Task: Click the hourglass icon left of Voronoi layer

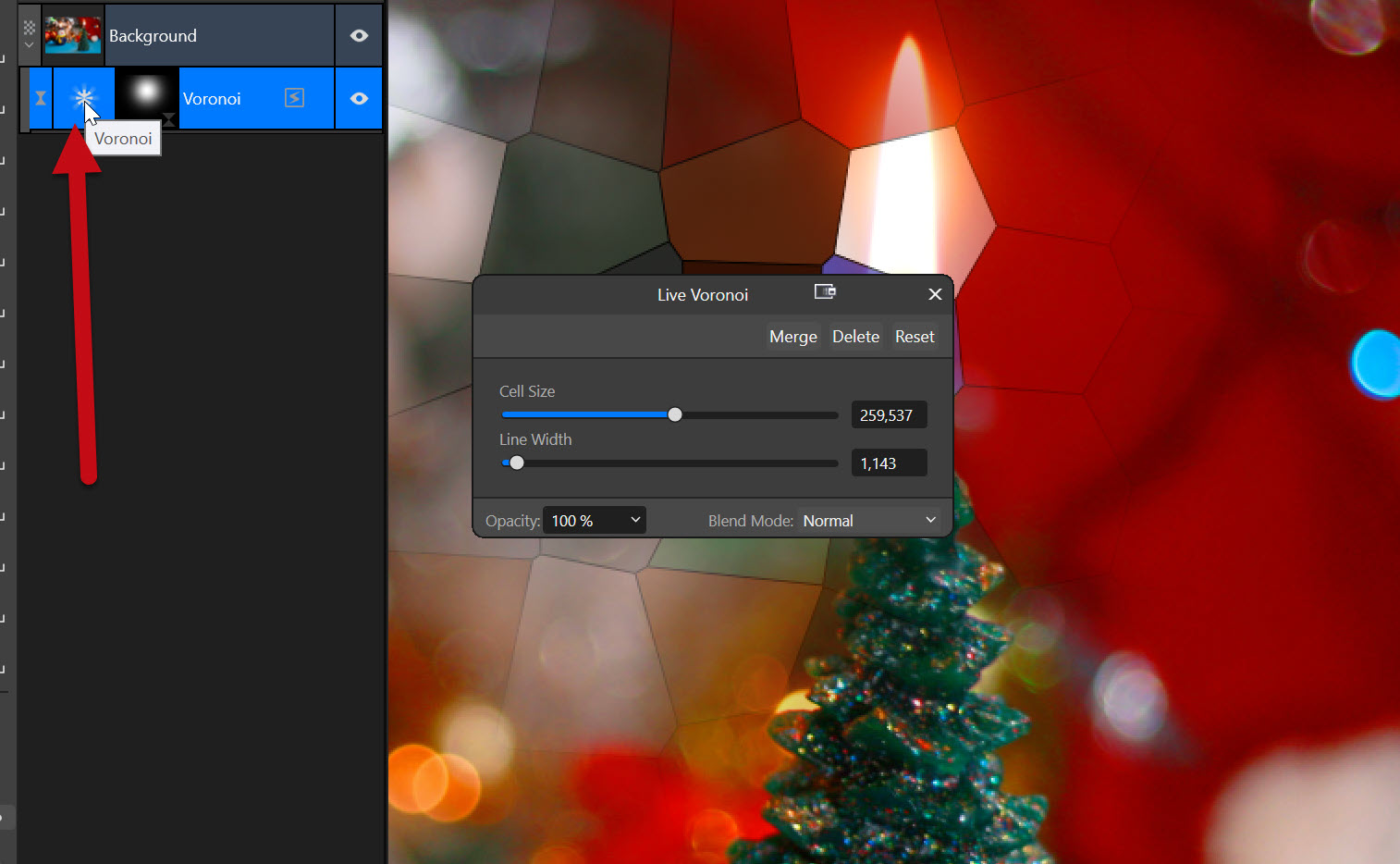Action: click(x=41, y=98)
